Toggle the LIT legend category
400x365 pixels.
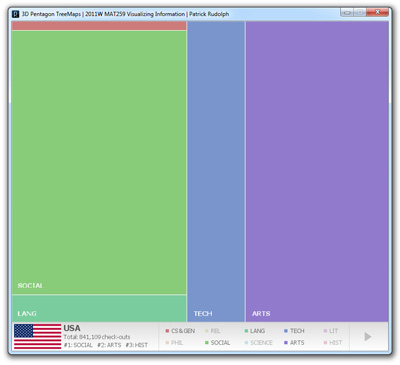pyautogui.click(x=330, y=331)
